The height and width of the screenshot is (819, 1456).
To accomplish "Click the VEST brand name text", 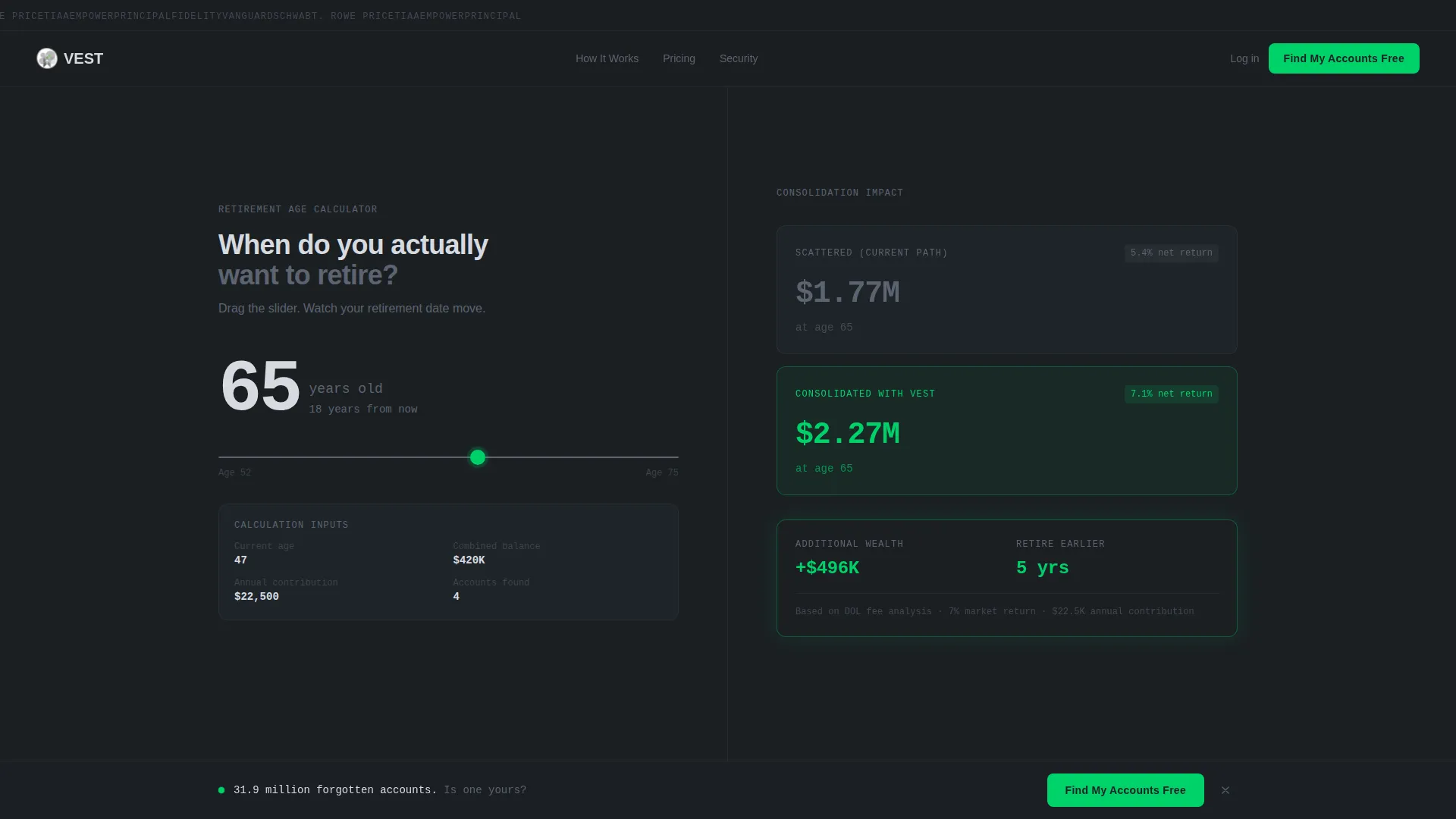I will [83, 58].
